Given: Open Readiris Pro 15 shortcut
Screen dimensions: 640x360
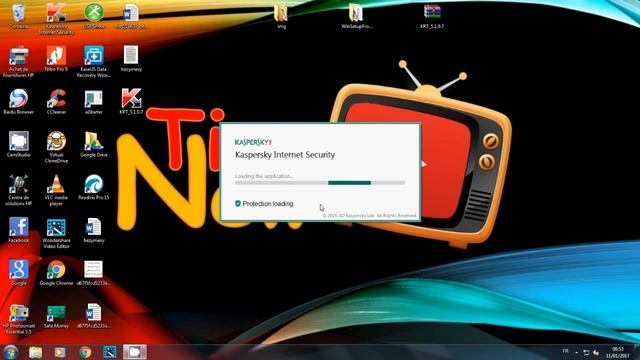Looking at the screenshot, I should [x=94, y=187].
